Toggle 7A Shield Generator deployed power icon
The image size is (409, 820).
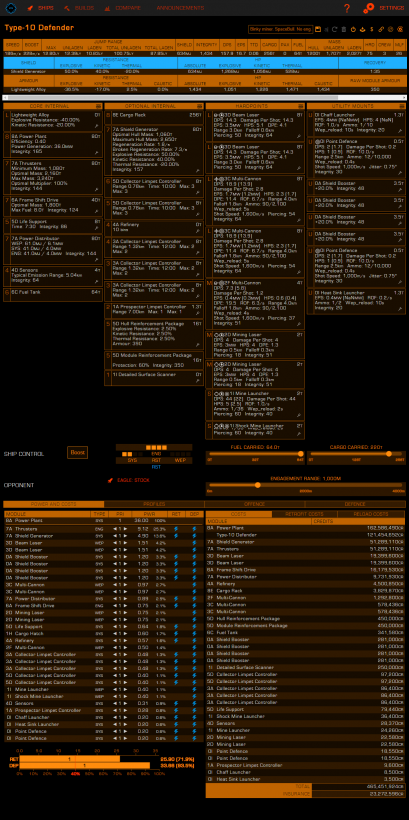[195, 536]
